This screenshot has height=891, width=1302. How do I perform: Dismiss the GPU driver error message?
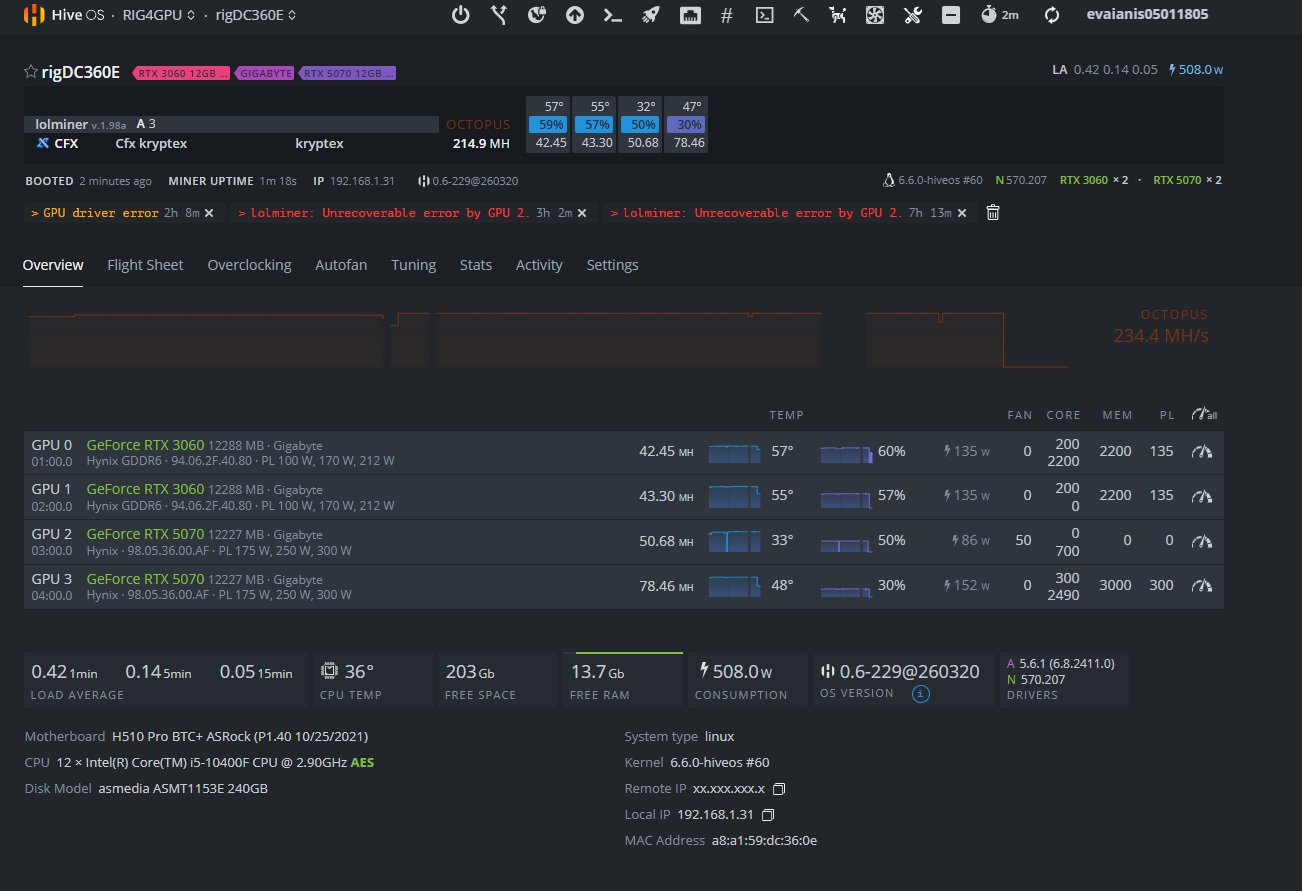tap(209, 213)
